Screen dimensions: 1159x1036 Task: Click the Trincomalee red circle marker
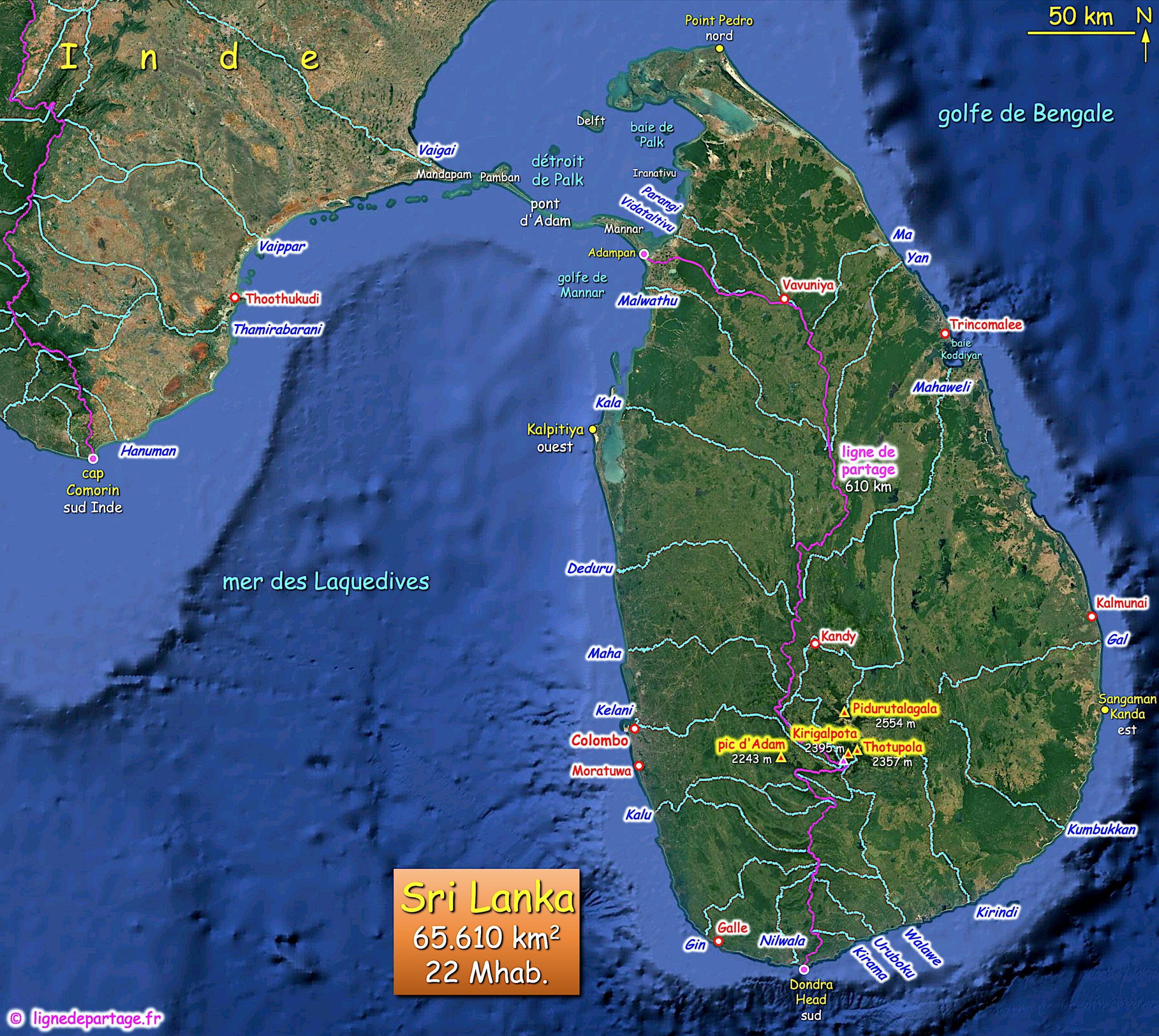(945, 334)
